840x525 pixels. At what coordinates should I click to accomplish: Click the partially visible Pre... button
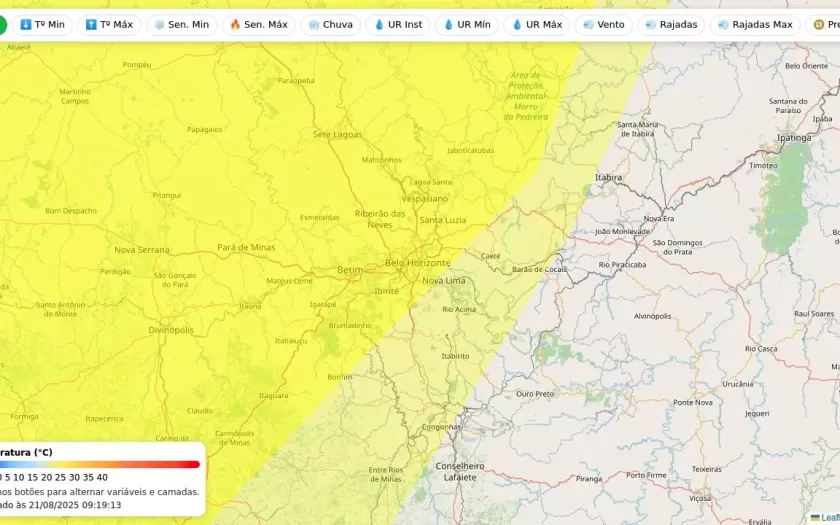click(825, 24)
